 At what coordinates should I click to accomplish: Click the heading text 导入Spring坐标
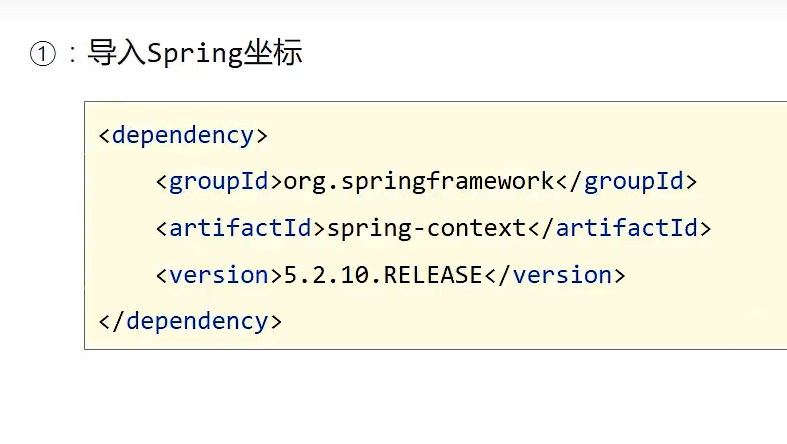tap(195, 53)
